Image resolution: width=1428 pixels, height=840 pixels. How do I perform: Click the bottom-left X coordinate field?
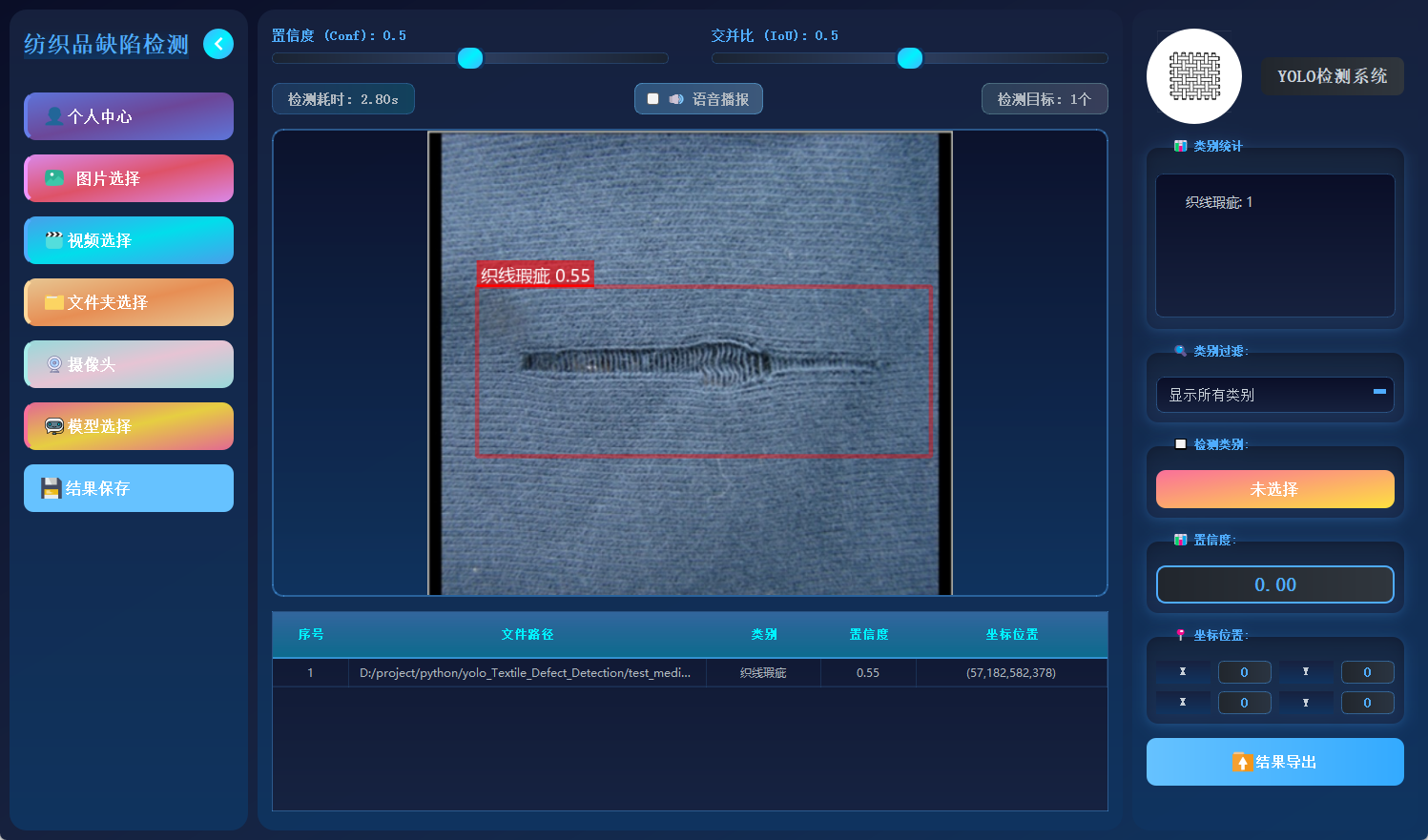coord(1245,703)
